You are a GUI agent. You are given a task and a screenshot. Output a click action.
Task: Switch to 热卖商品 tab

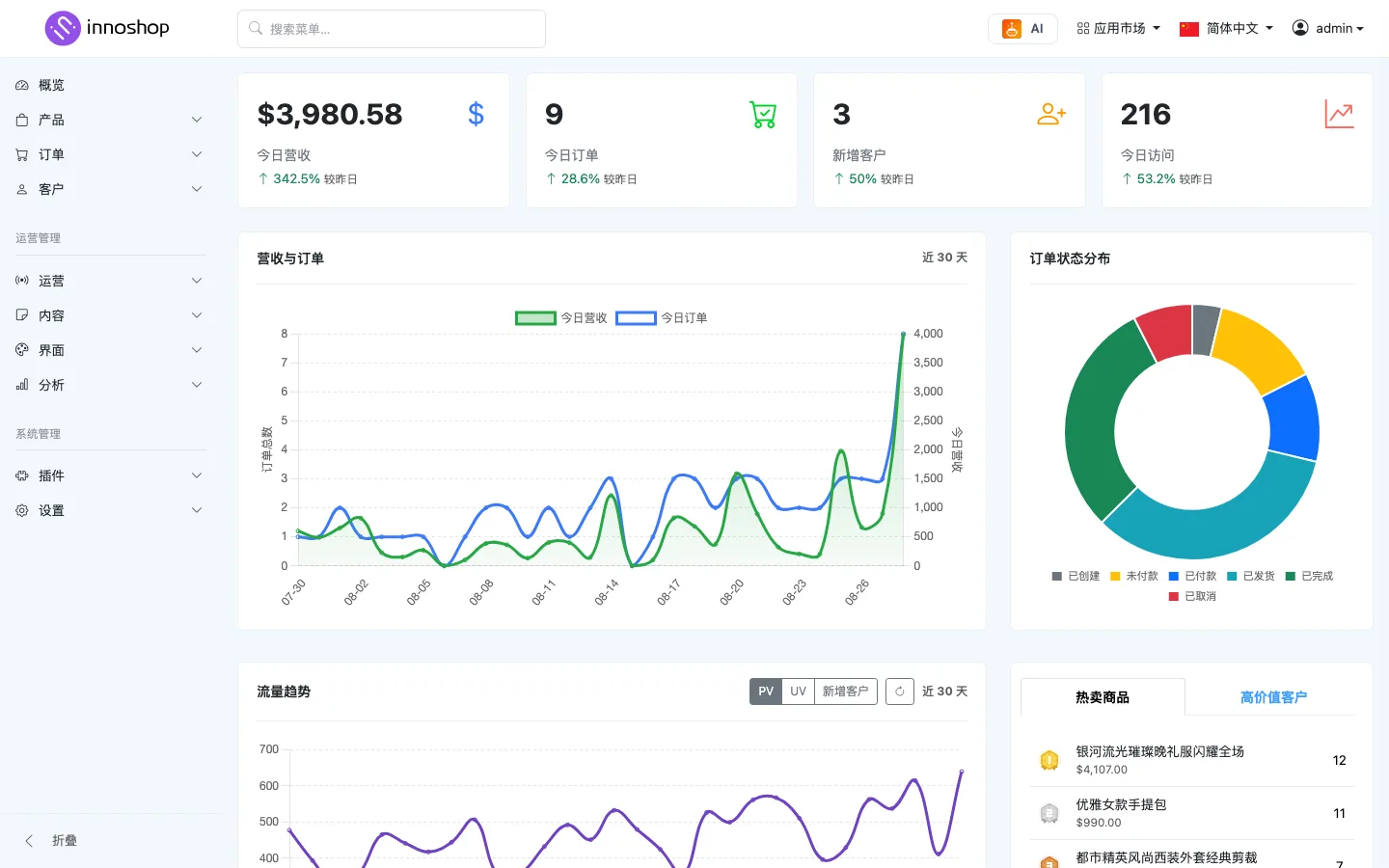pyautogui.click(x=1103, y=697)
